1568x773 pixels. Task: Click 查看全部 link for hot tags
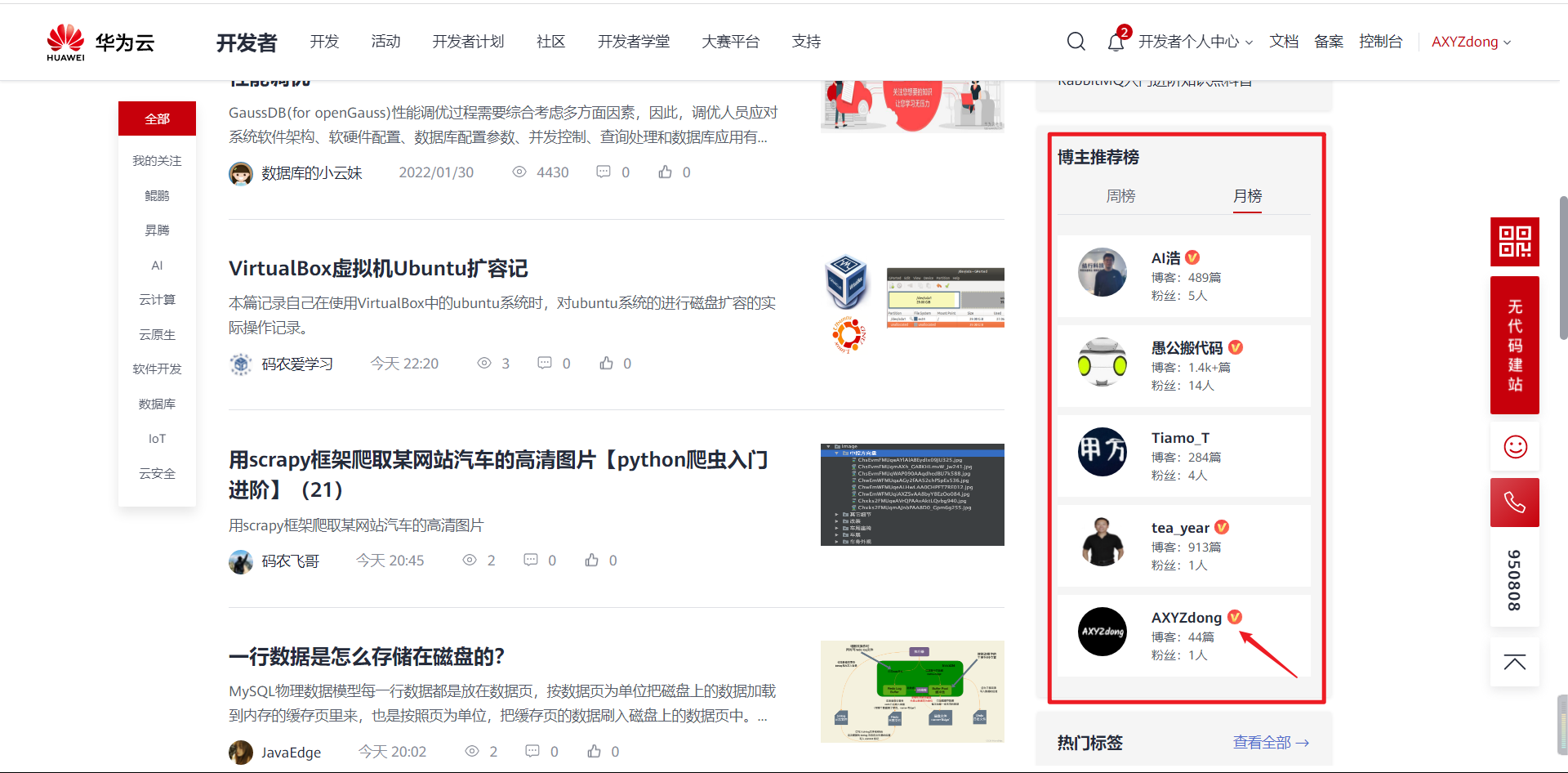coord(1271,742)
